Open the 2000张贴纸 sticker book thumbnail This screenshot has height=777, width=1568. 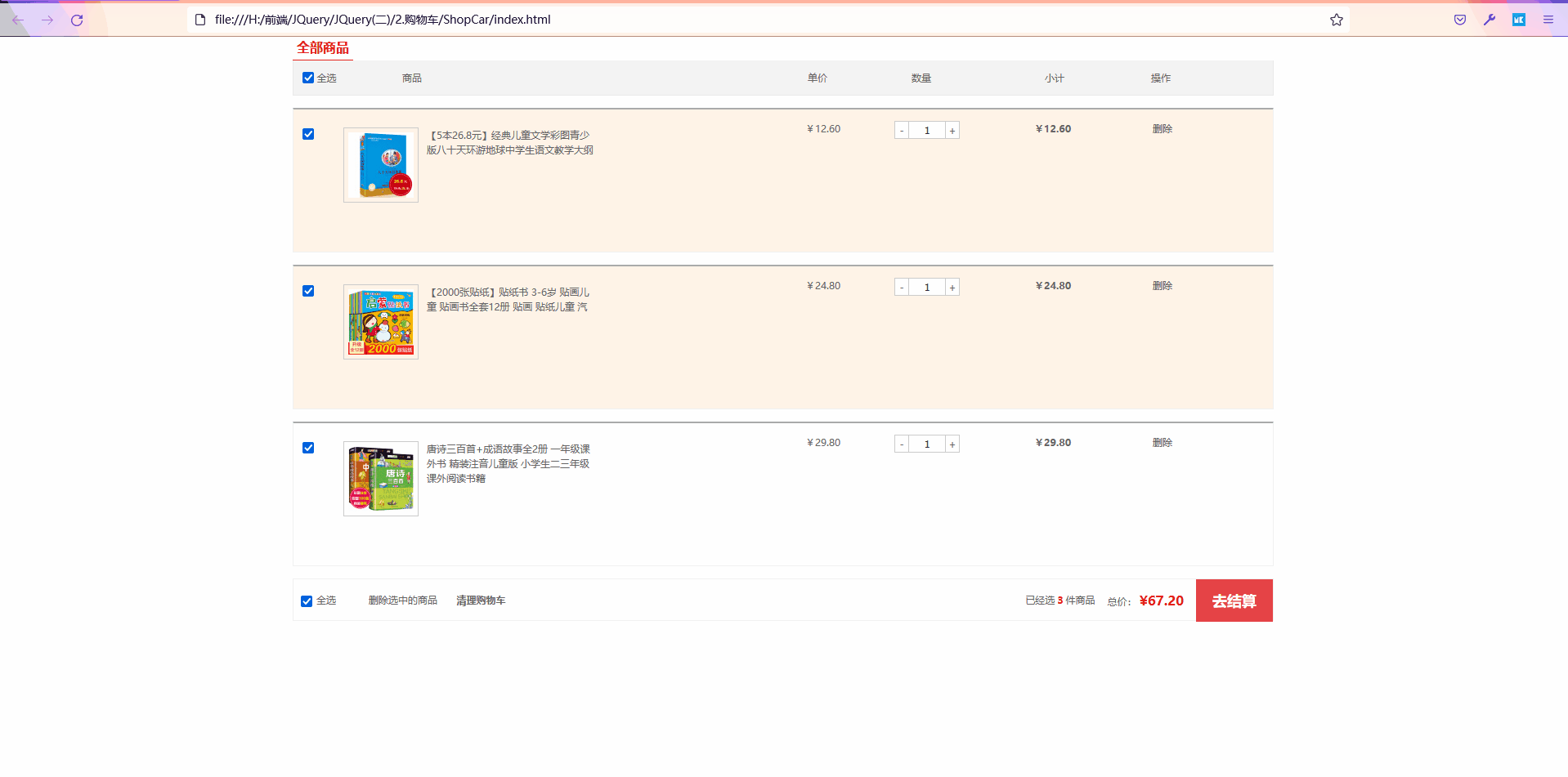point(381,322)
